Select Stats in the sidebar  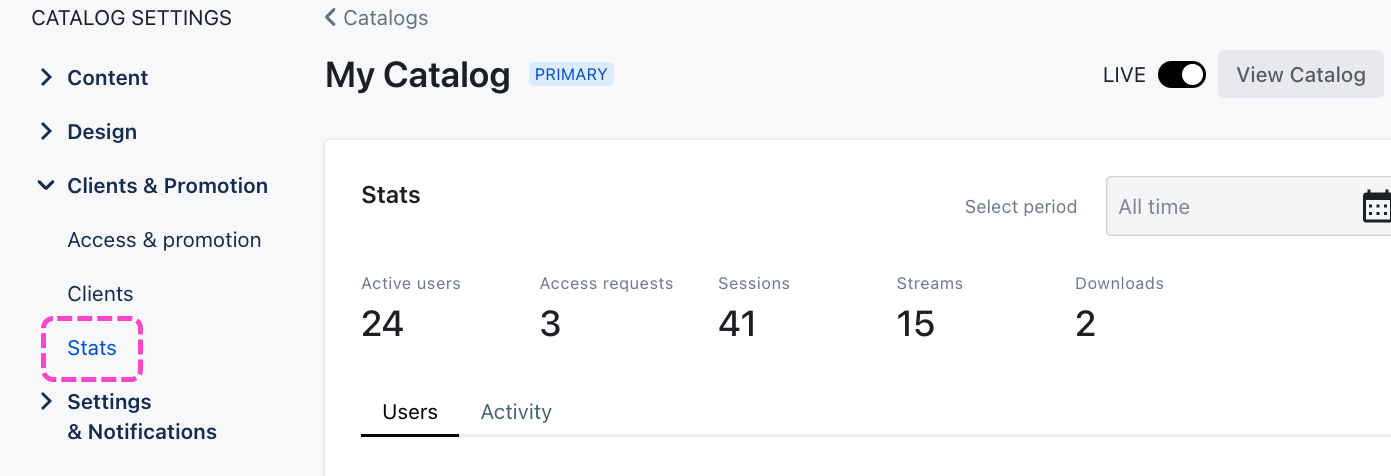92,348
